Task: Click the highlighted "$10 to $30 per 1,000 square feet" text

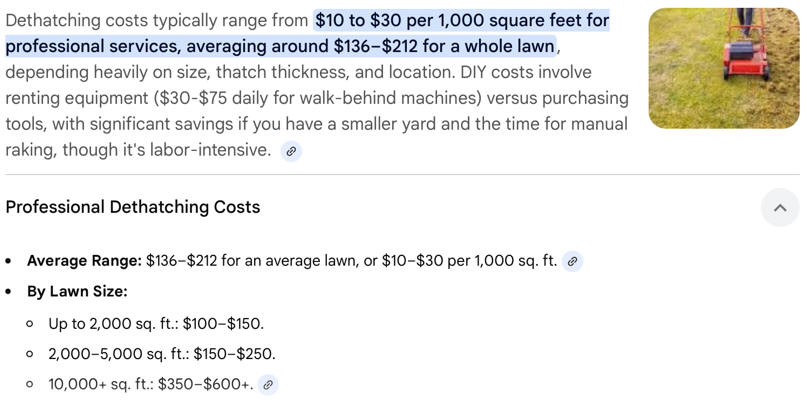Action: pyautogui.click(x=462, y=21)
